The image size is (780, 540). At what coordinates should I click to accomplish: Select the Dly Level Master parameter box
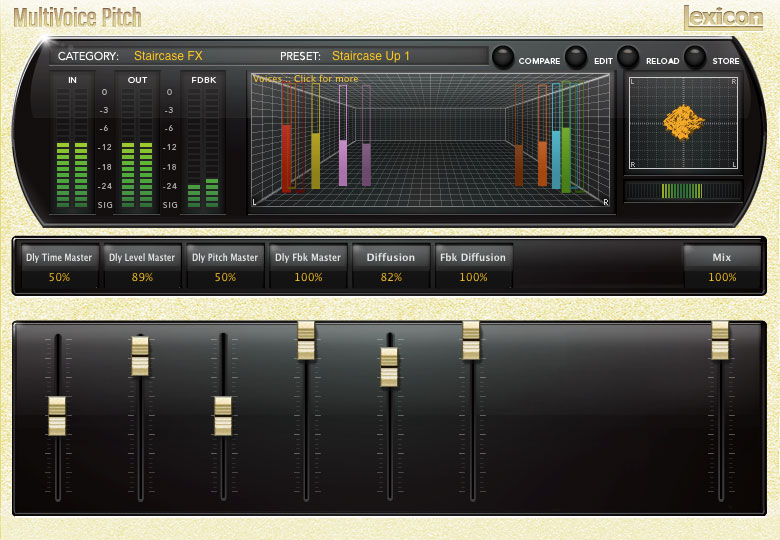[x=142, y=266]
